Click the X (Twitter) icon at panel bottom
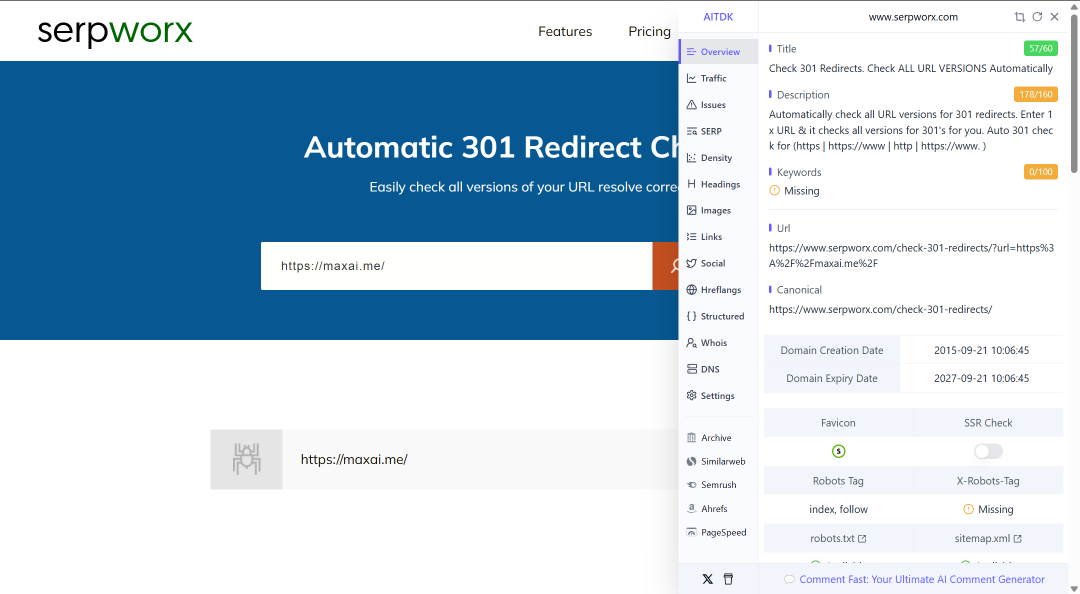1080x594 pixels. click(707, 579)
